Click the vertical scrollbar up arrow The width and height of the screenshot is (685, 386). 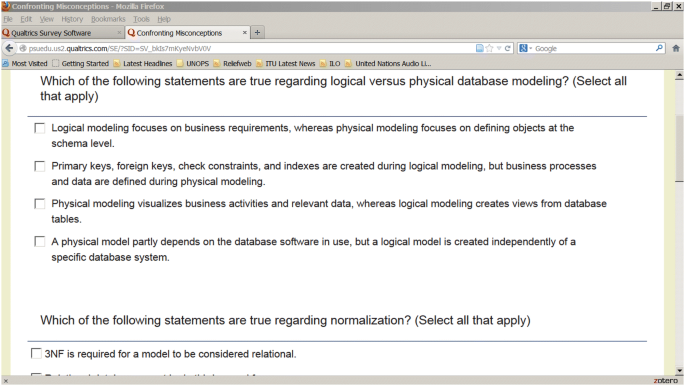pyautogui.click(x=679, y=76)
